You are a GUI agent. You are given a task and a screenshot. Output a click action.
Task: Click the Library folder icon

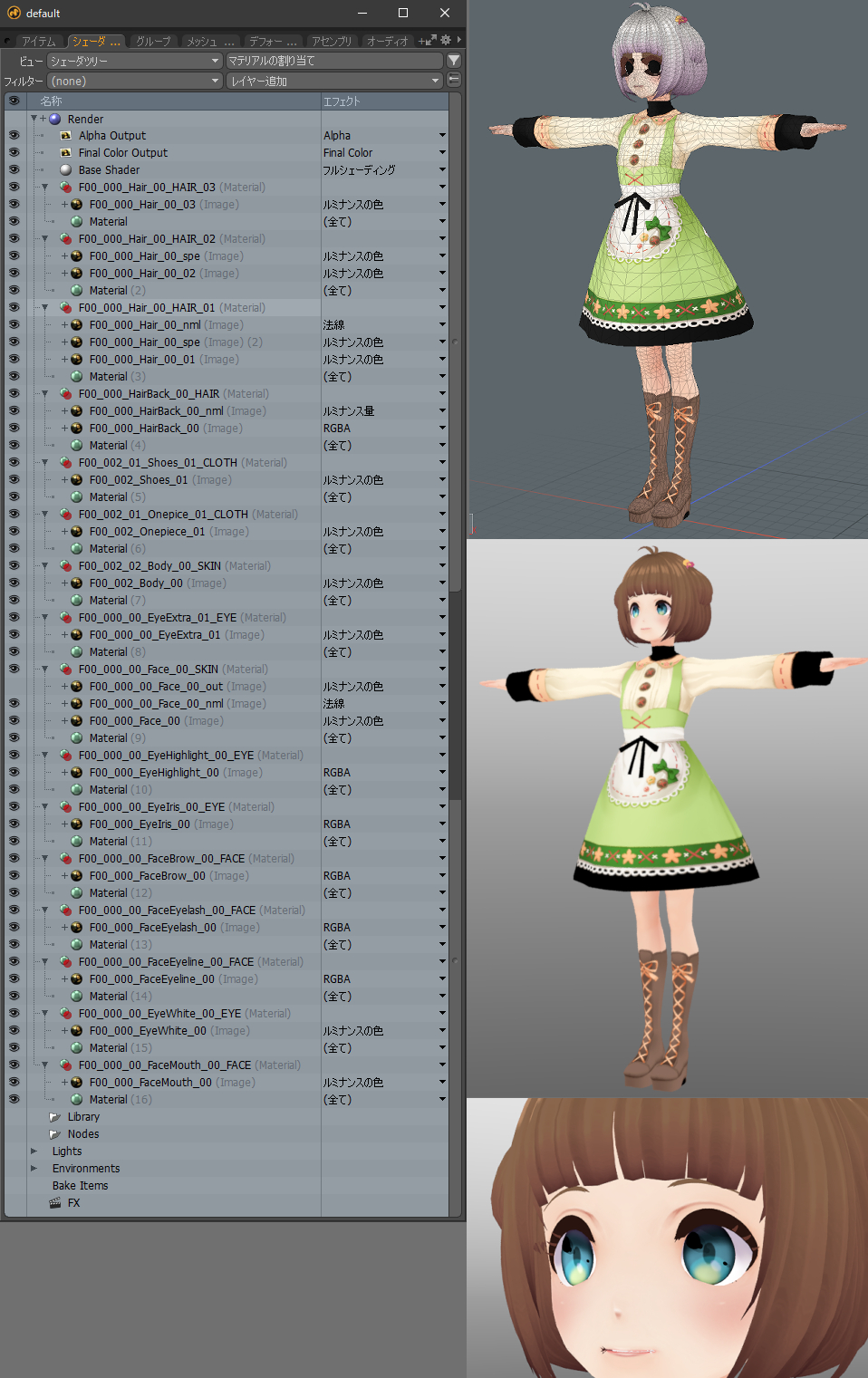(54, 1117)
